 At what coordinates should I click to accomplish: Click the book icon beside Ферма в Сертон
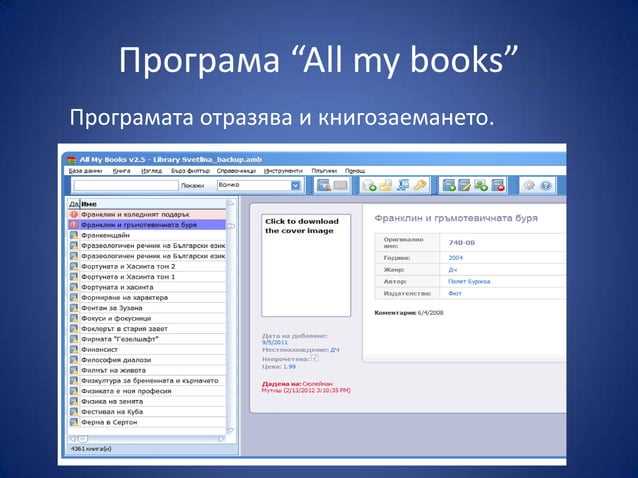click(74, 422)
